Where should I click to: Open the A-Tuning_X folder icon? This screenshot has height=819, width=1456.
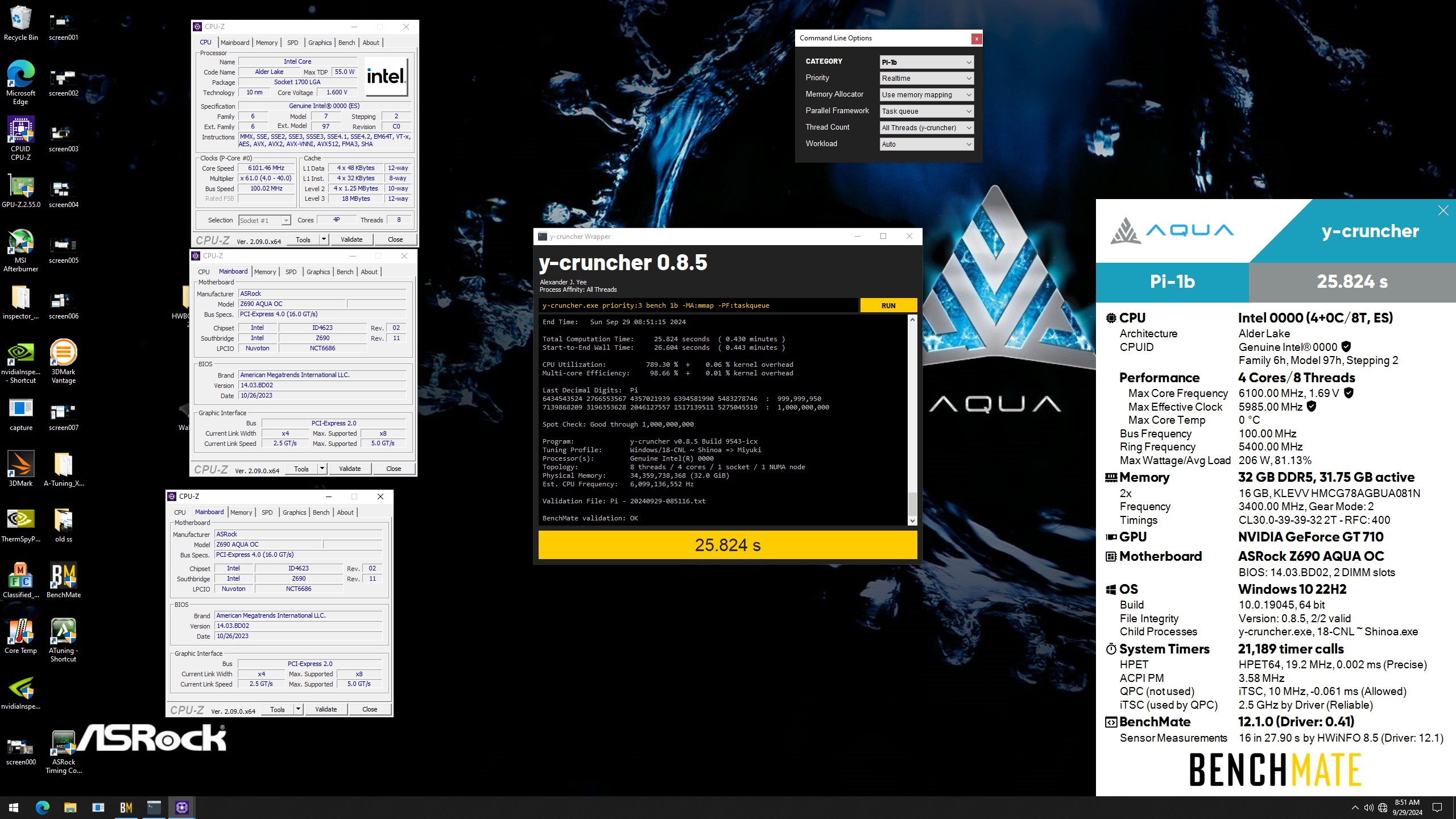(x=63, y=469)
